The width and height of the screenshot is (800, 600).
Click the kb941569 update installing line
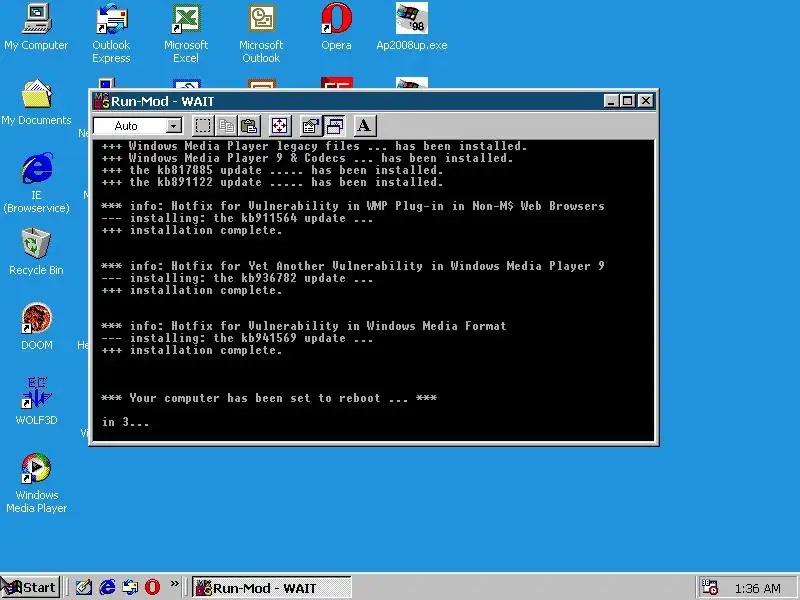coord(237,338)
